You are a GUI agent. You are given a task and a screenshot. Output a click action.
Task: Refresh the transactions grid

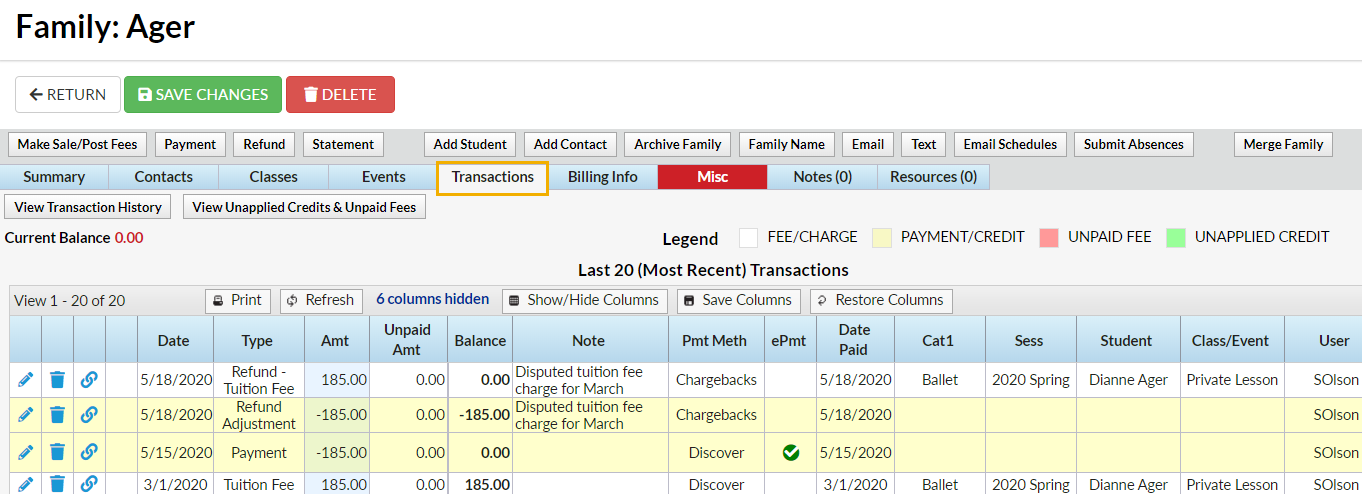(320, 300)
